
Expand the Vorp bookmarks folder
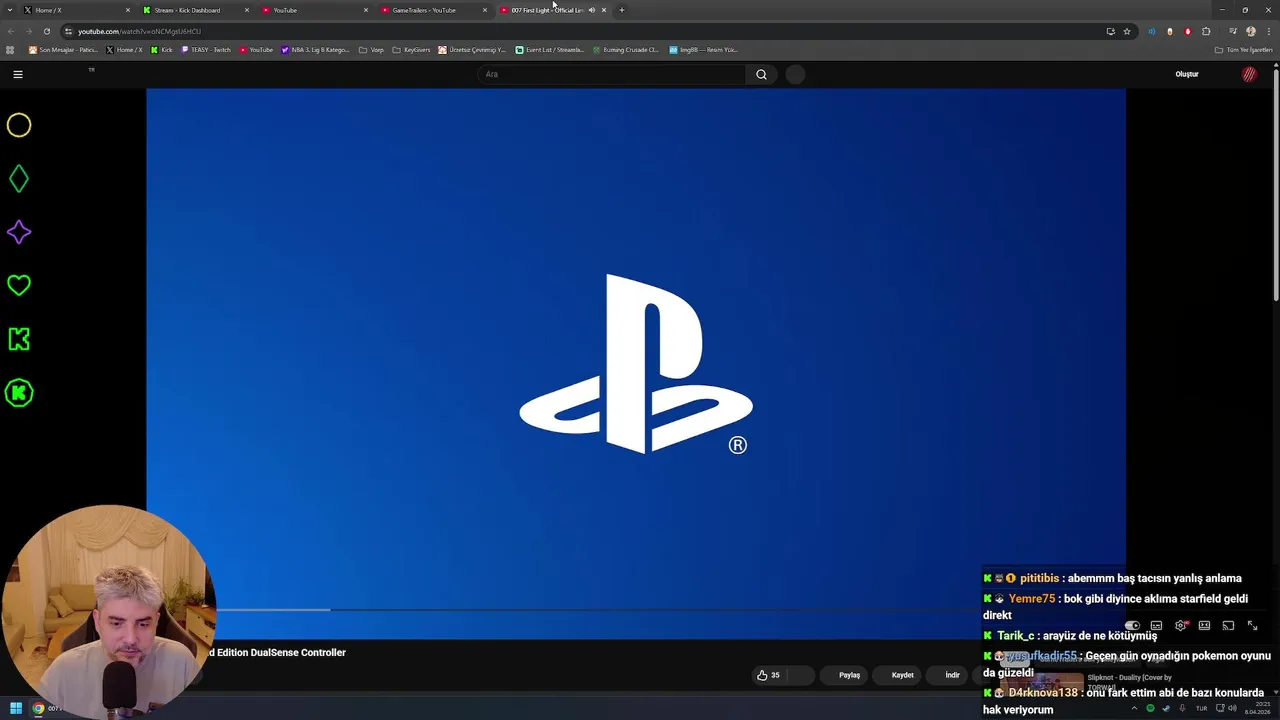tap(371, 49)
